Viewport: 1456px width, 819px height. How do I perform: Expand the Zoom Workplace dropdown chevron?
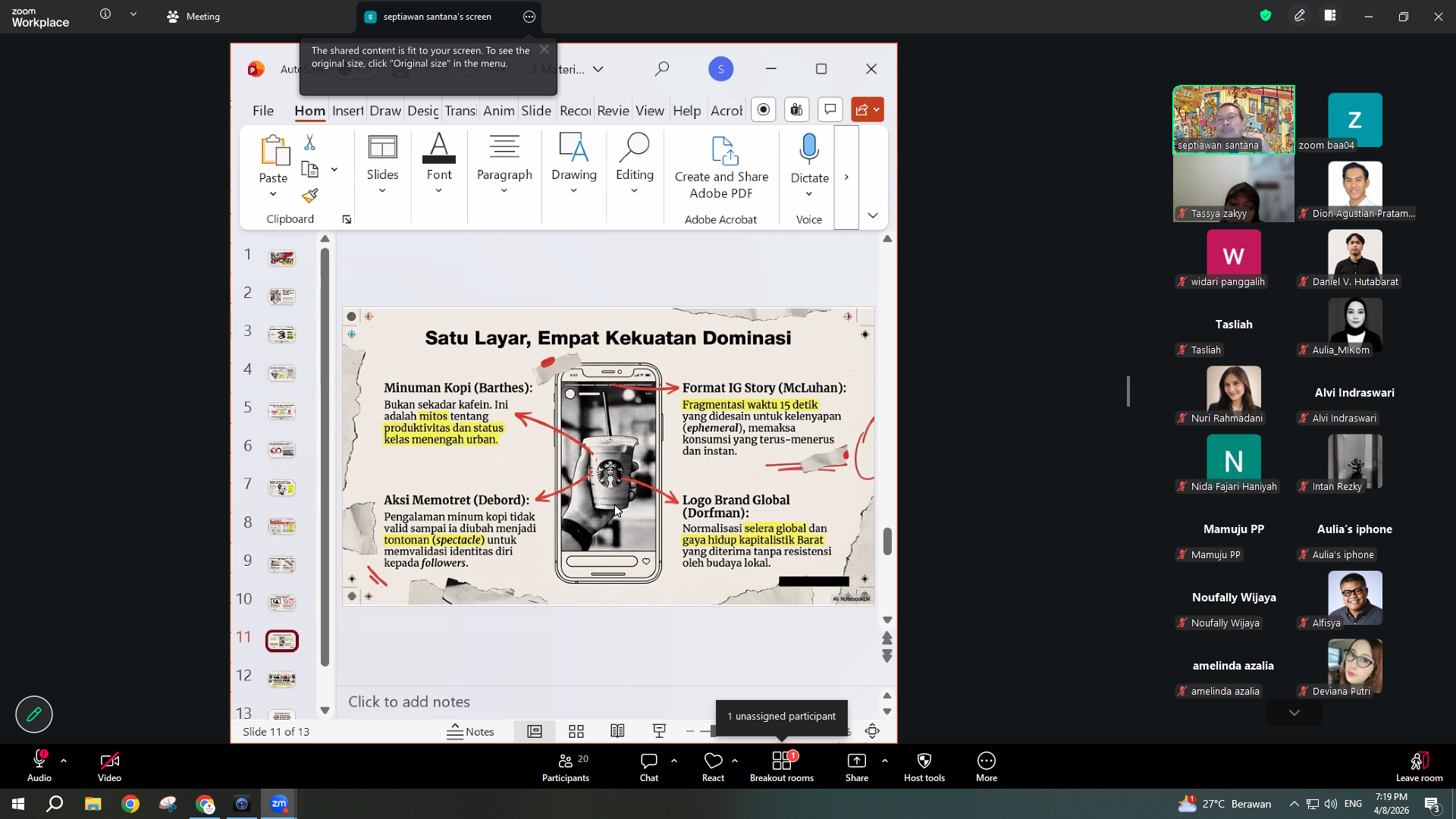coord(133,14)
